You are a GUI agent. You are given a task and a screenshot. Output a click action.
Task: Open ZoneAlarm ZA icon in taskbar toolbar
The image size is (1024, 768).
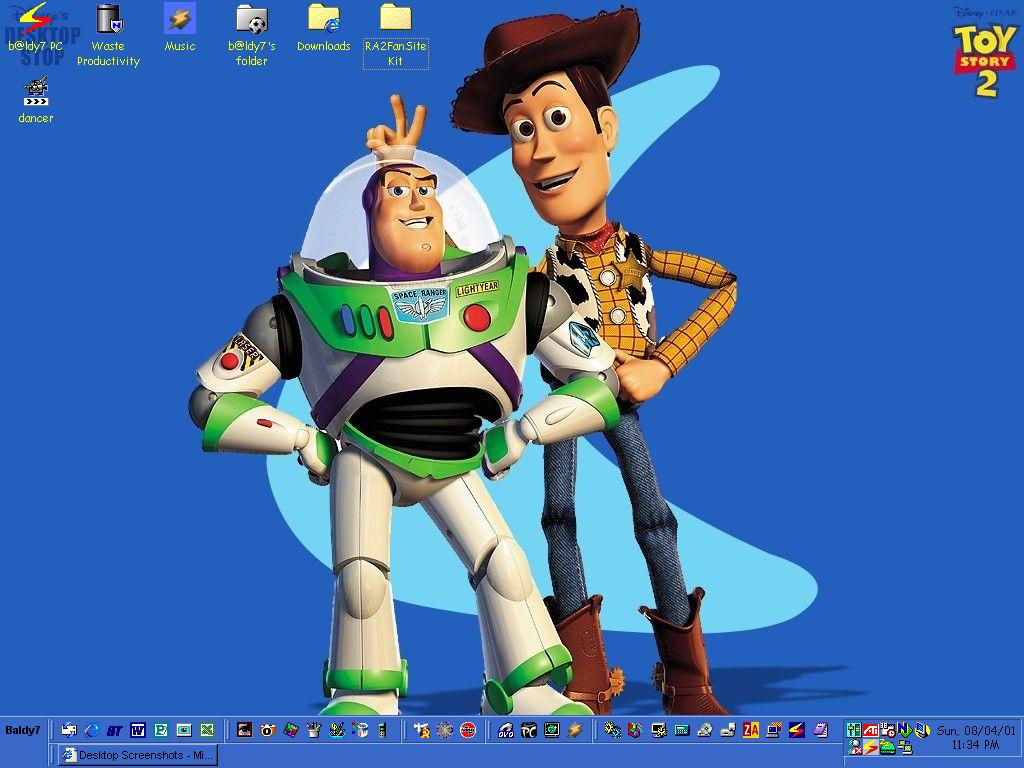click(751, 730)
